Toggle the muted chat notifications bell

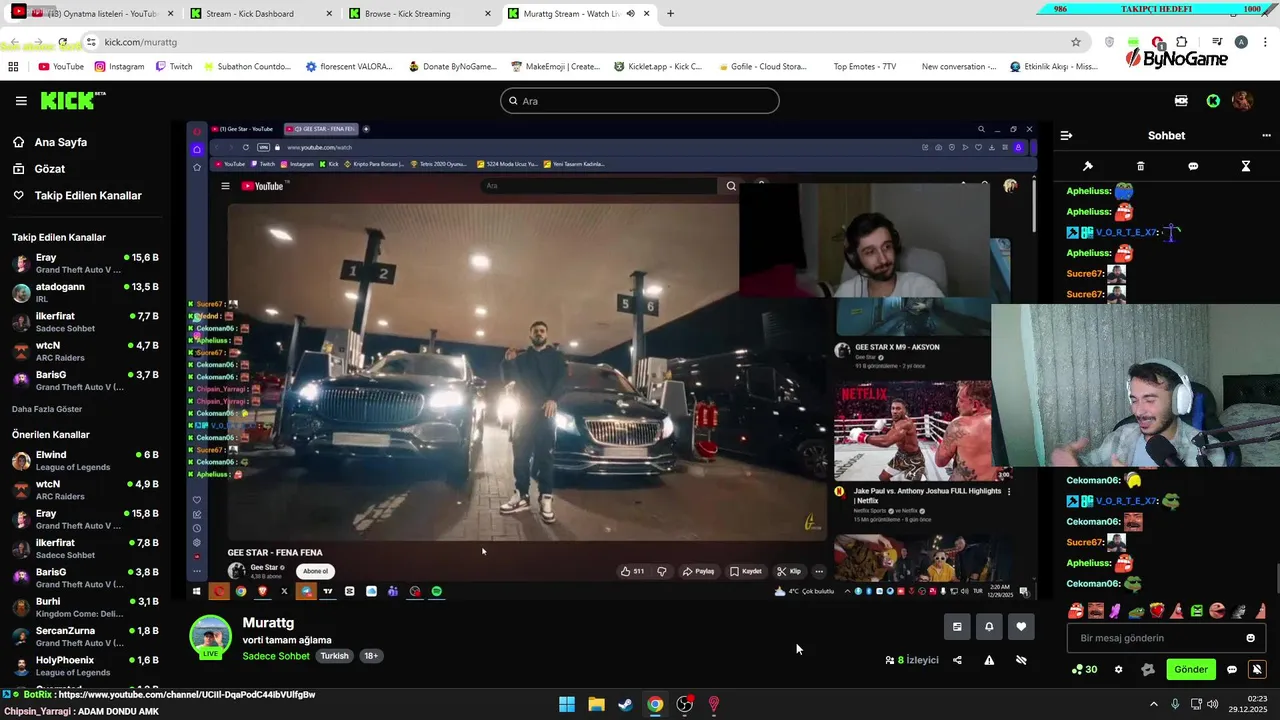pyautogui.click(x=1257, y=670)
